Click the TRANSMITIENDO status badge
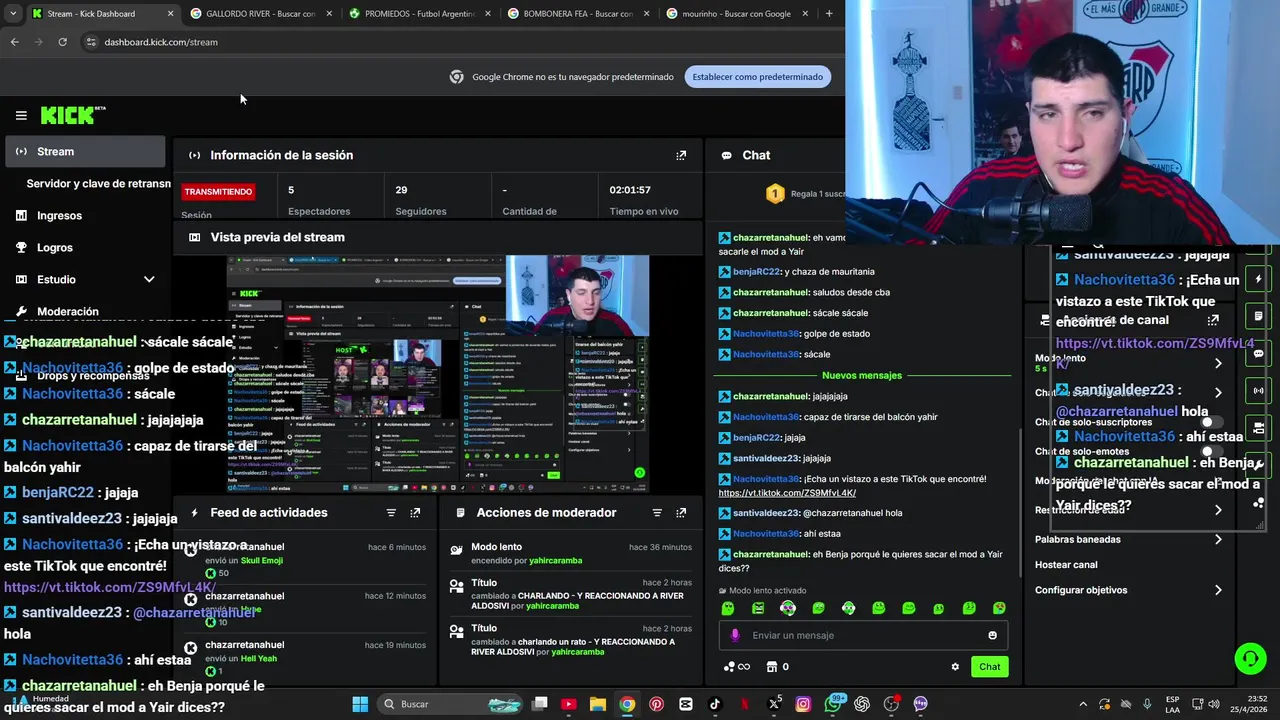The width and height of the screenshot is (1280, 720). pyautogui.click(x=217, y=191)
